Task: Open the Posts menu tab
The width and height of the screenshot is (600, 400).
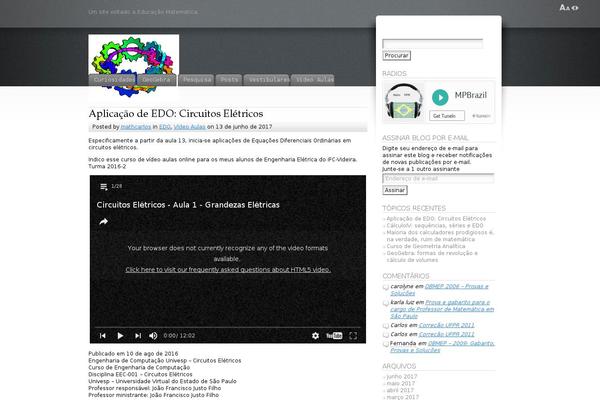Action: [x=229, y=80]
